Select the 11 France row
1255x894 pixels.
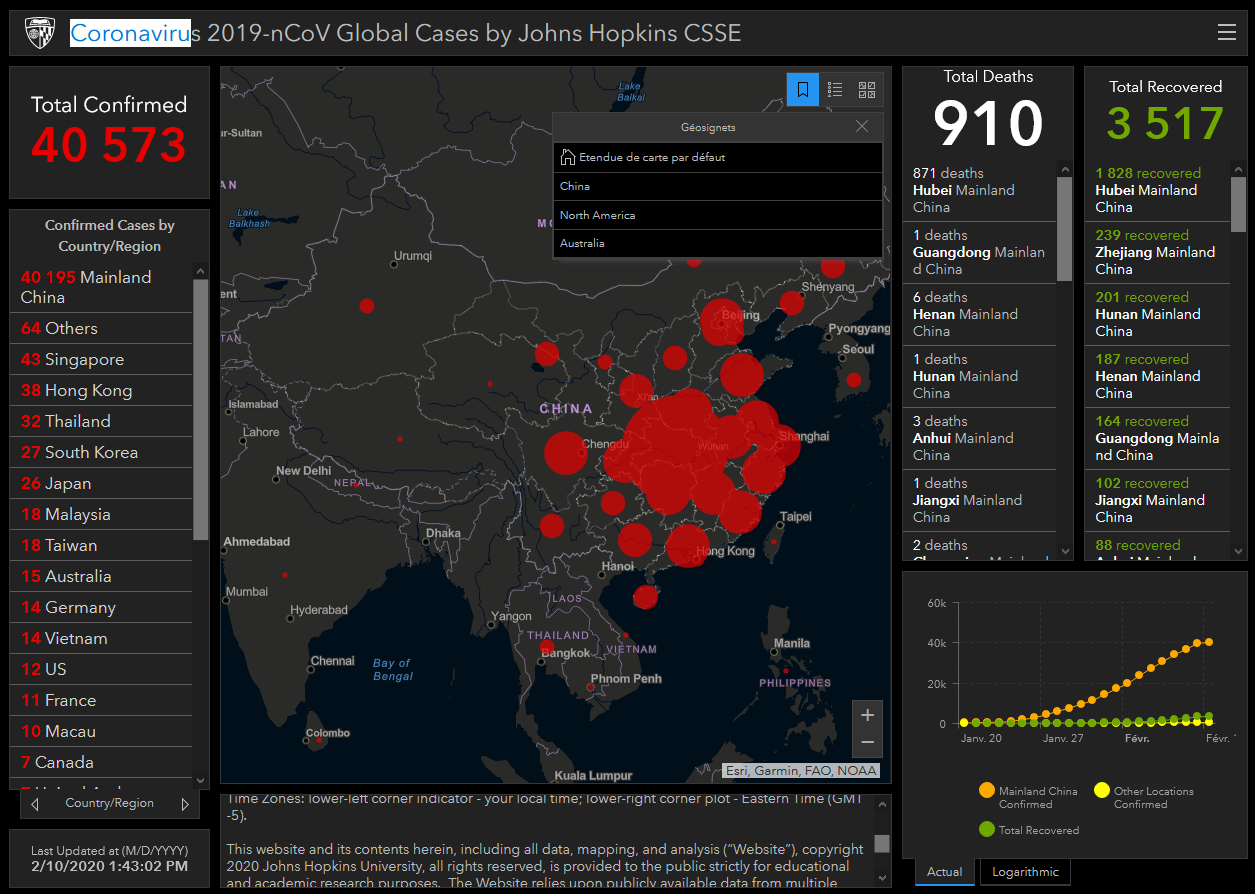coord(101,700)
